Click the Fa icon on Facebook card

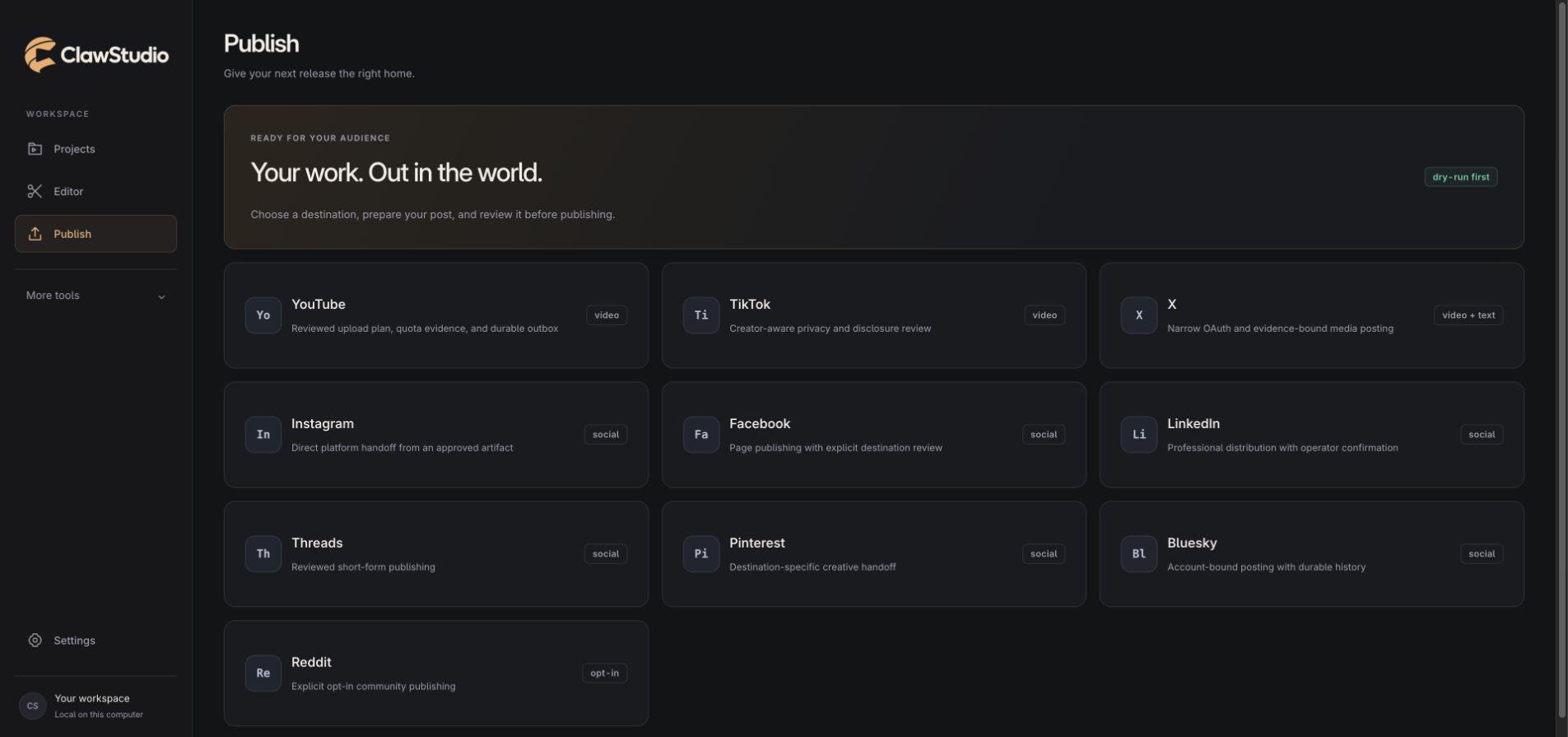coord(701,435)
